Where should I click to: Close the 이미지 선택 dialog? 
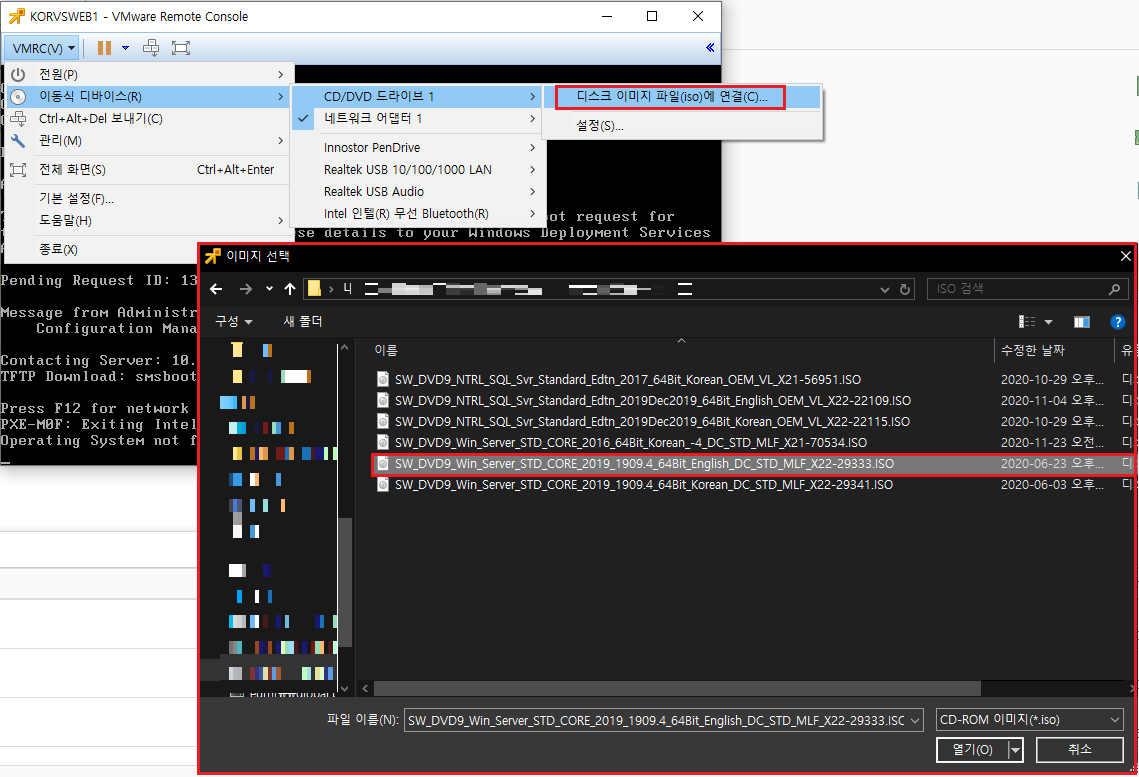pyautogui.click(x=1125, y=256)
